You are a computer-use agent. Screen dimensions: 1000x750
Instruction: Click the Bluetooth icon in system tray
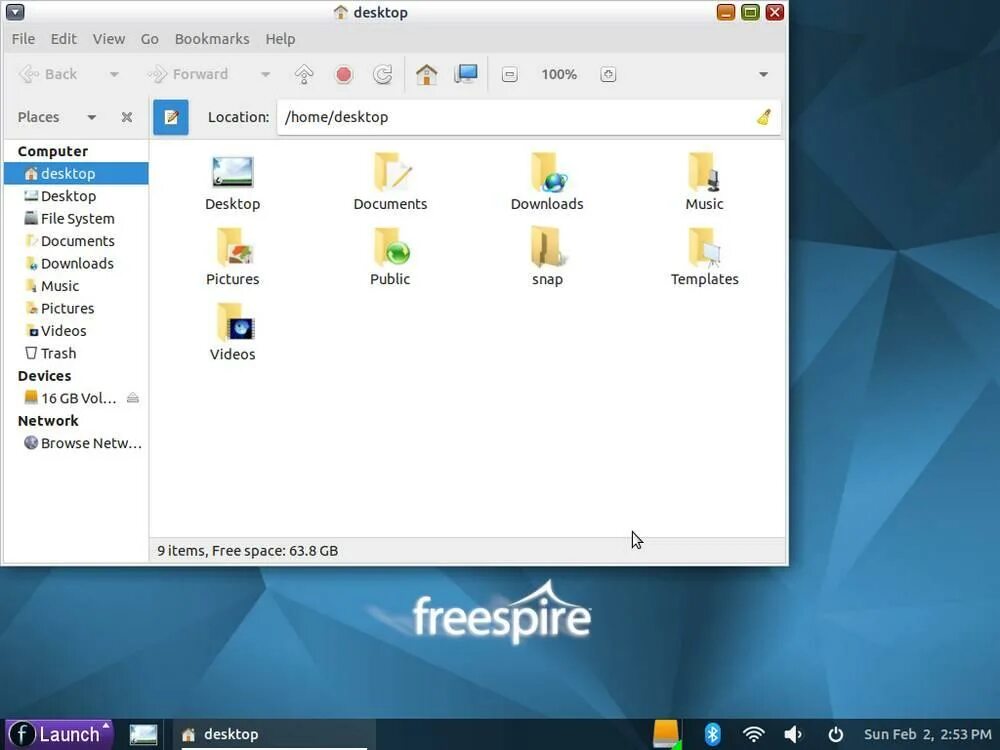point(713,733)
